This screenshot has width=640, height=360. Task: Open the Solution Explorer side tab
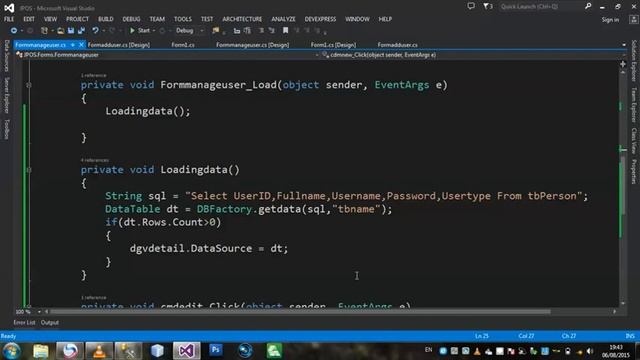(633, 61)
